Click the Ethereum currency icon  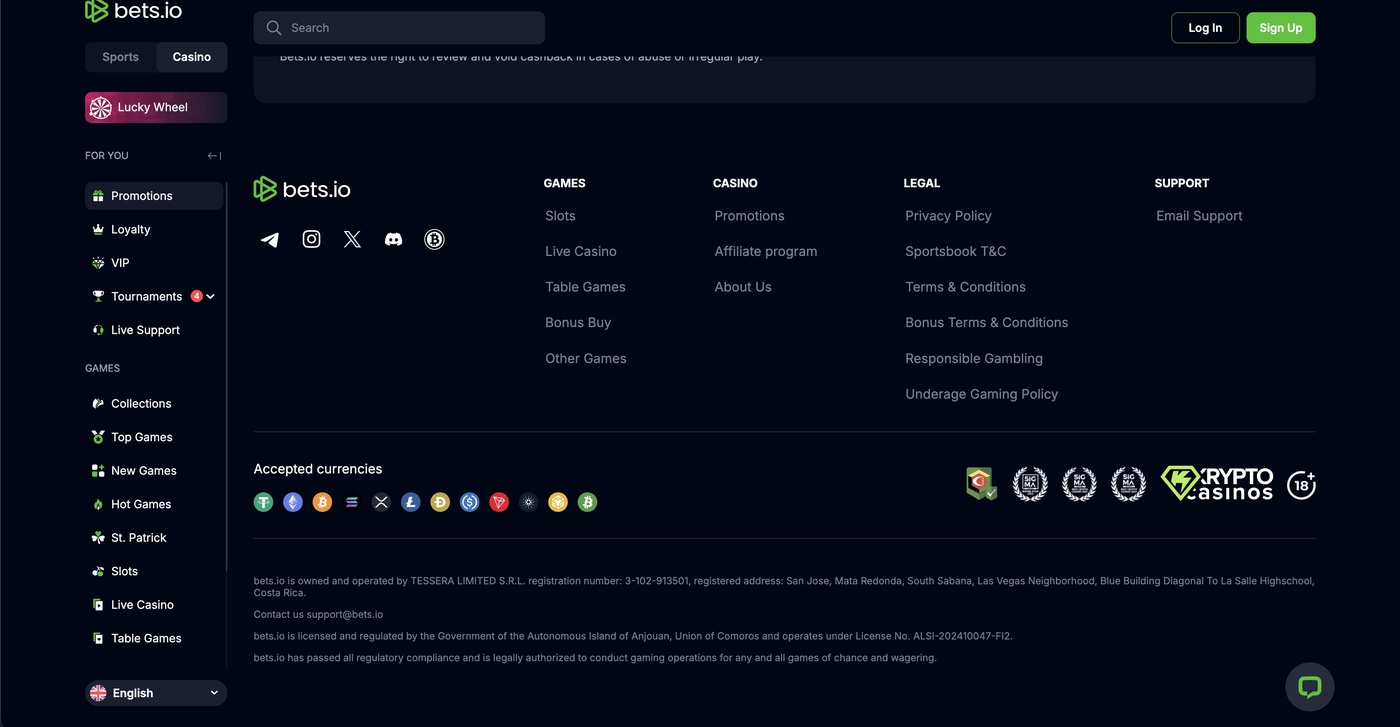tap(293, 502)
